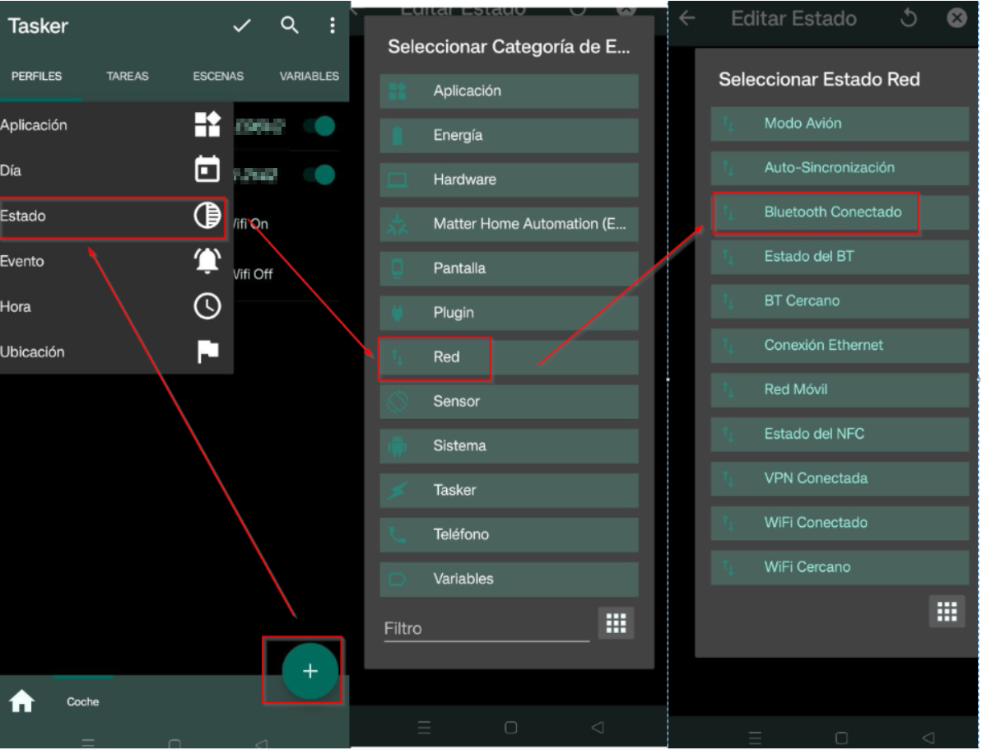Tap Android back button in right screen

tap(928, 737)
